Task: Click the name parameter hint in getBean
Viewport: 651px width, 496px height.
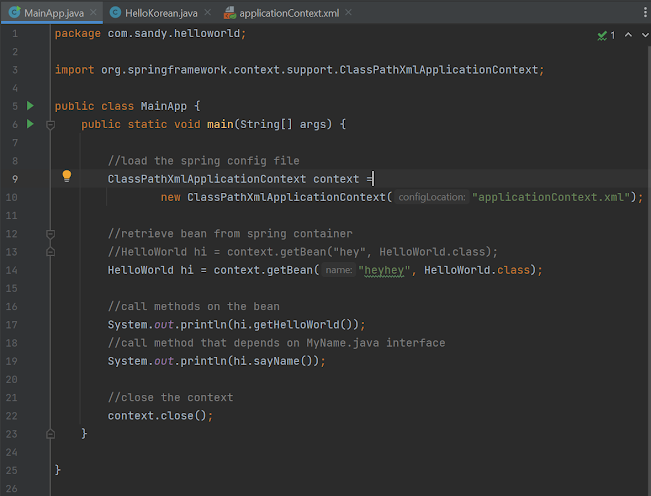Action: pyautogui.click(x=339, y=270)
